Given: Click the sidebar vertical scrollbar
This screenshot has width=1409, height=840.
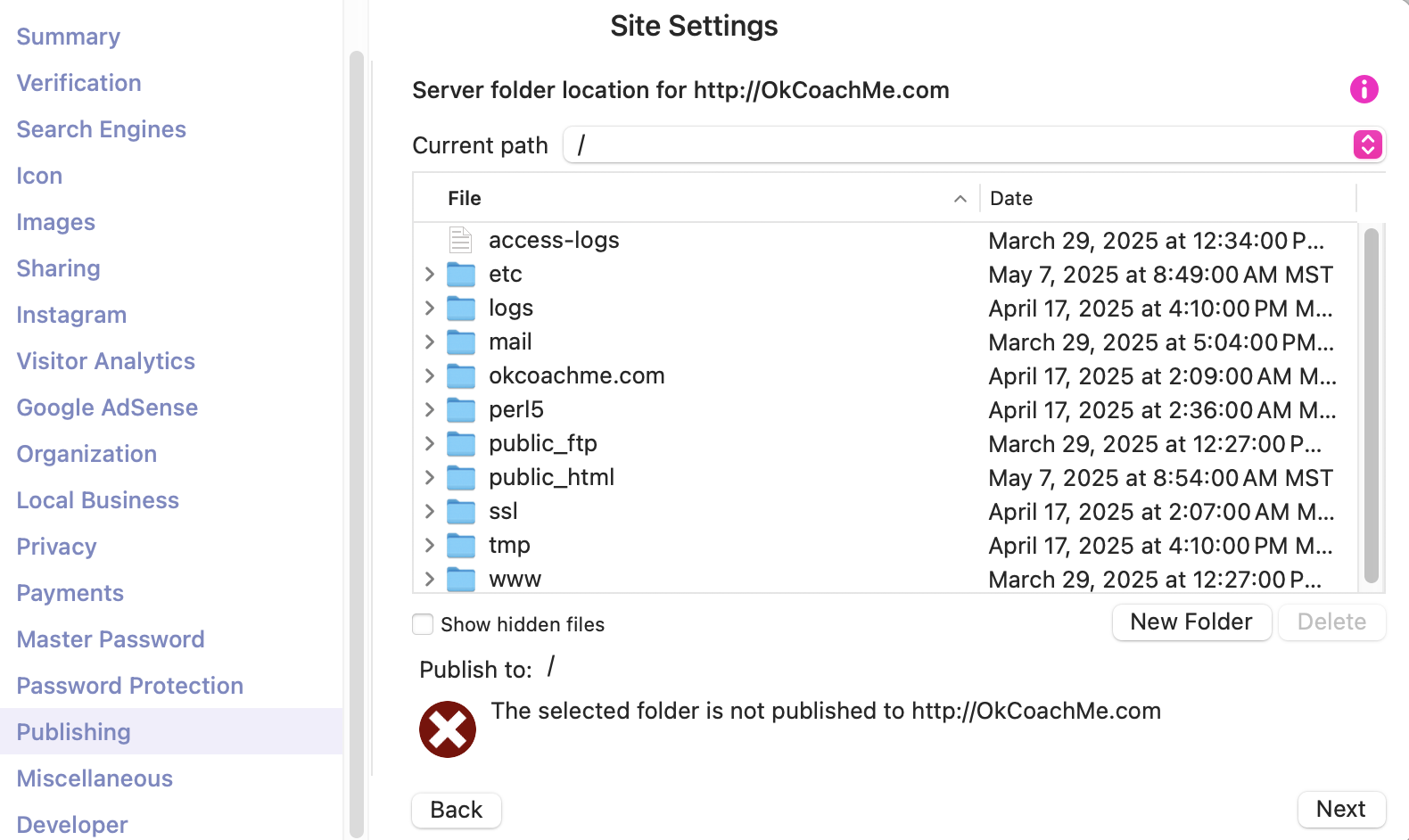Looking at the screenshot, I should tap(357, 444).
